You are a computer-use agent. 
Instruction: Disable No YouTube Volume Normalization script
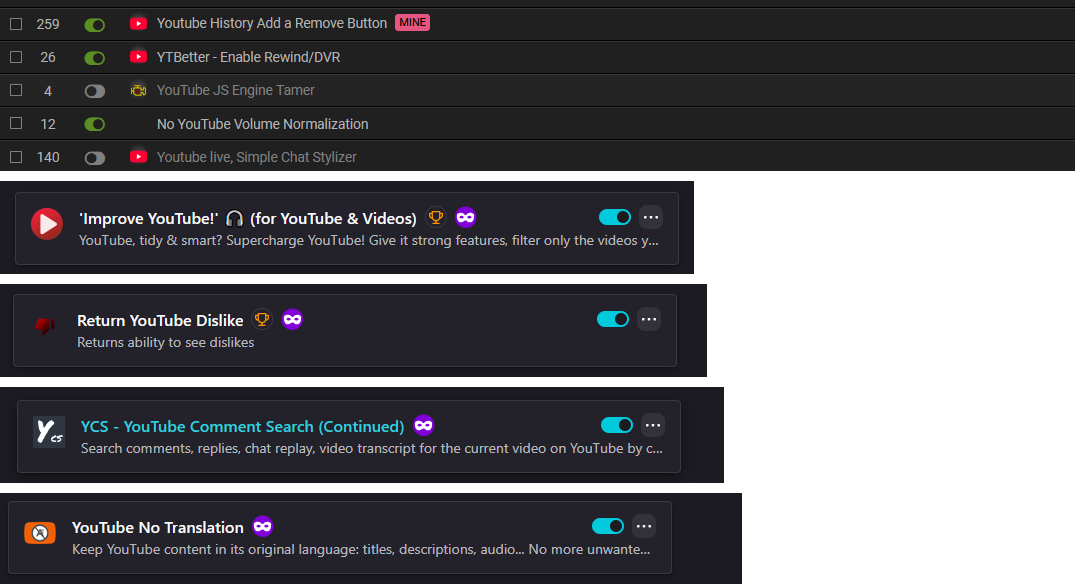point(95,124)
